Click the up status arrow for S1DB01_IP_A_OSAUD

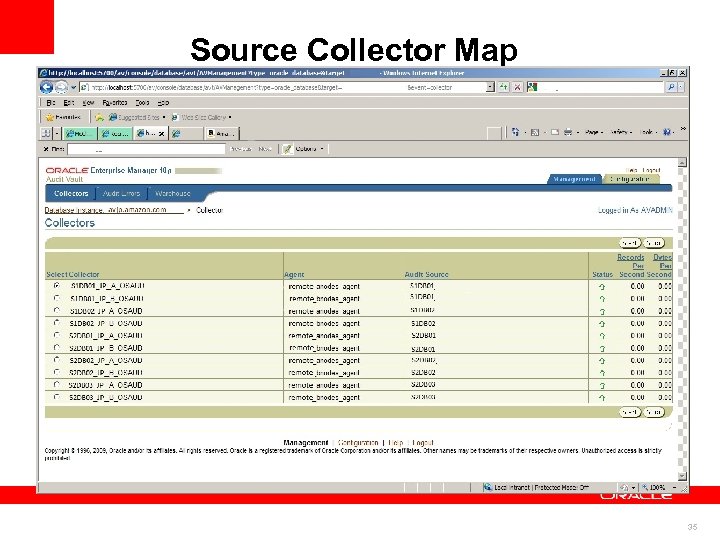click(602, 287)
